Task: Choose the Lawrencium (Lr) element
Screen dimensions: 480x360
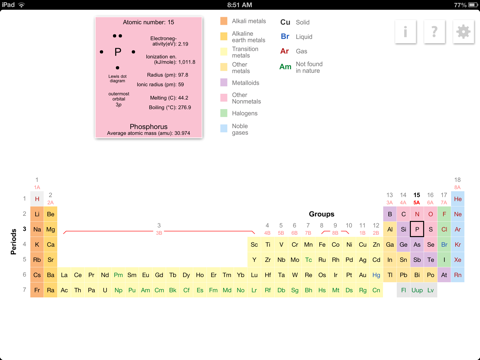Action: (x=254, y=290)
